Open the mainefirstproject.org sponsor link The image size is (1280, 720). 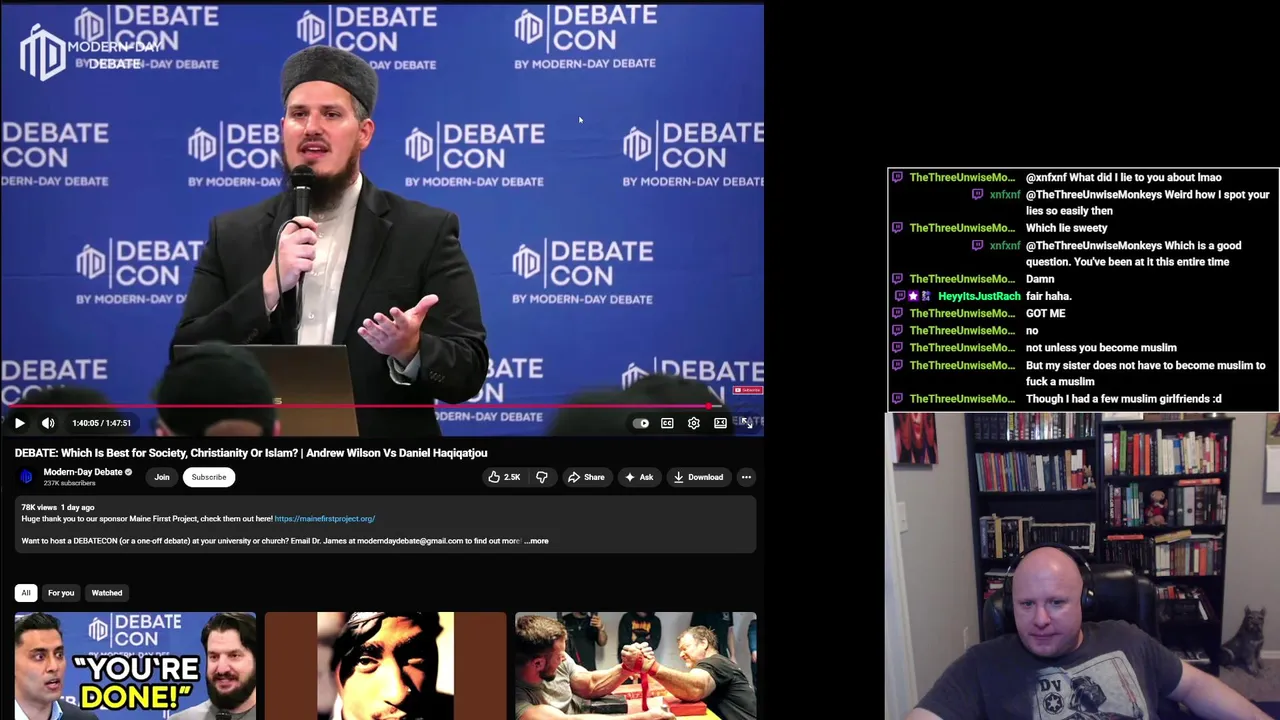pos(325,519)
